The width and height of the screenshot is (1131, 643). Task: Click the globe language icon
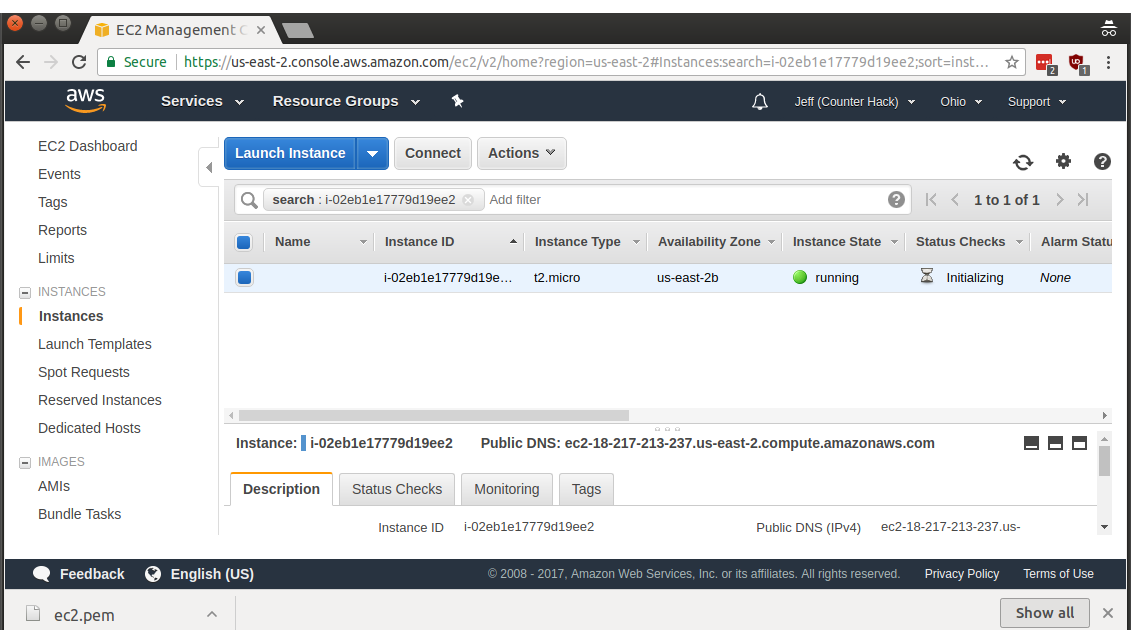pyautogui.click(x=153, y=574)
